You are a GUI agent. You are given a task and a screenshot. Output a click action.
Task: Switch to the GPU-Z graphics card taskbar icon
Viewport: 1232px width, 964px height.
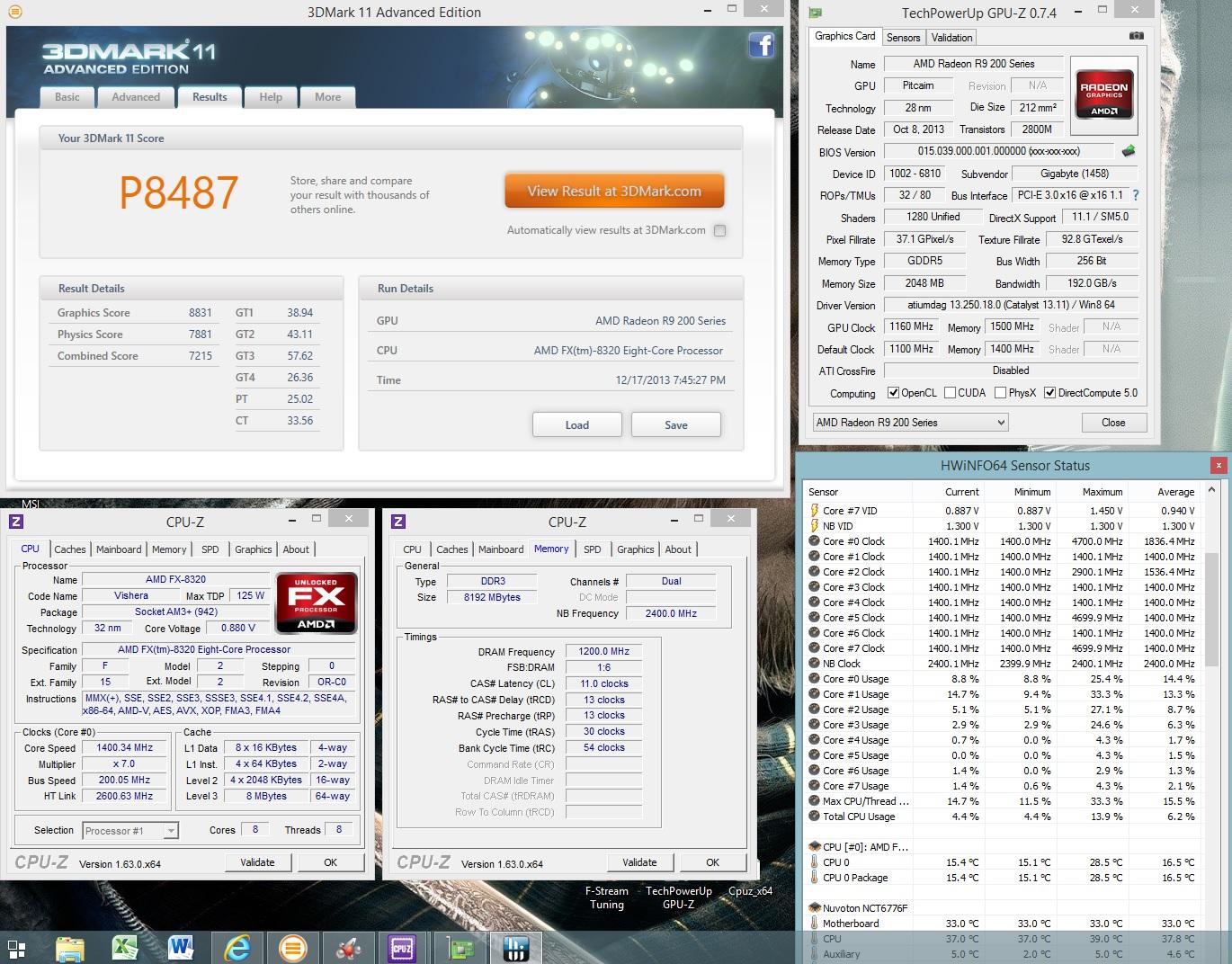click(x=461, y=948)
